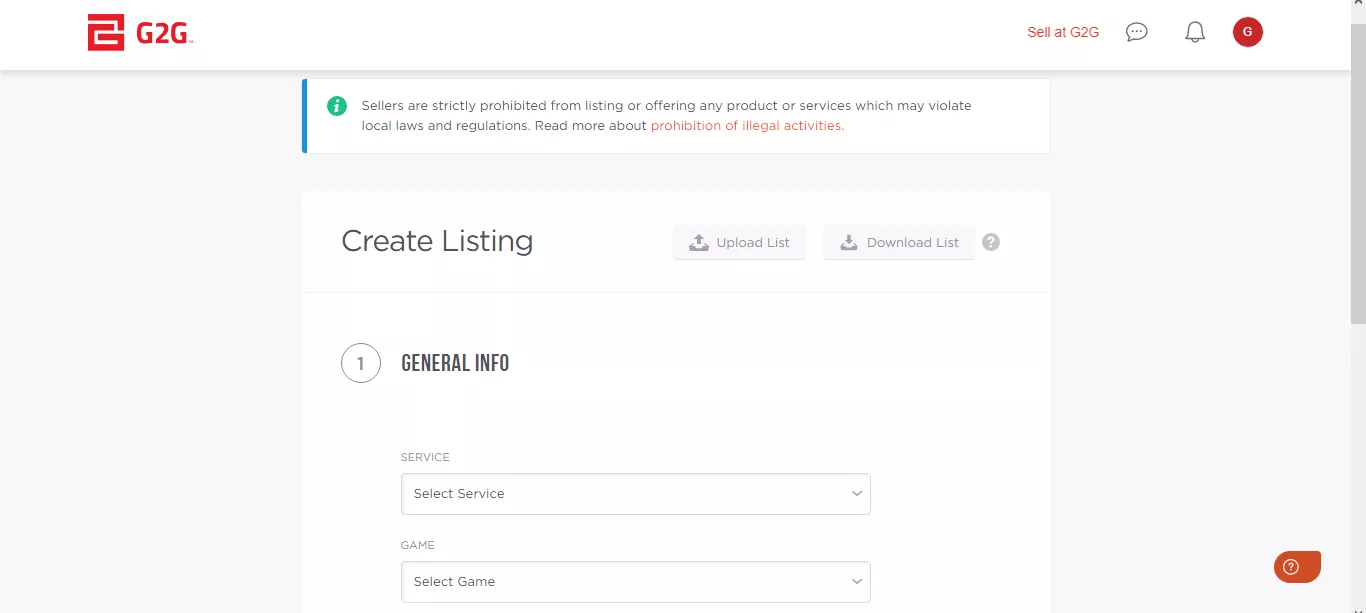Screen dimensions: 1366x613
Task: Go to Sell at G2G
Action: (x=1063, y=32)
